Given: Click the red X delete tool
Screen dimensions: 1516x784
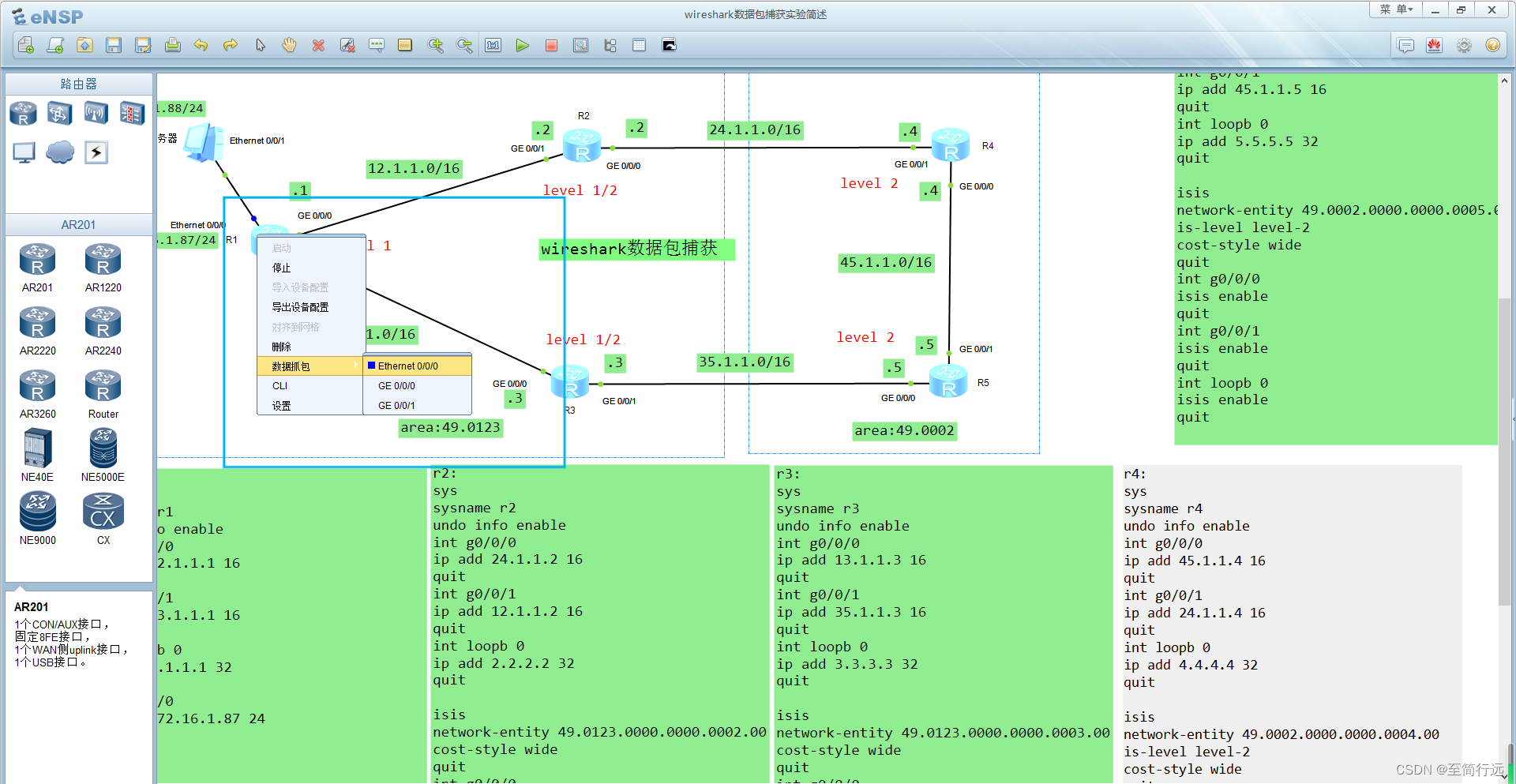Looking at the screenshot, I should (318, 45).
